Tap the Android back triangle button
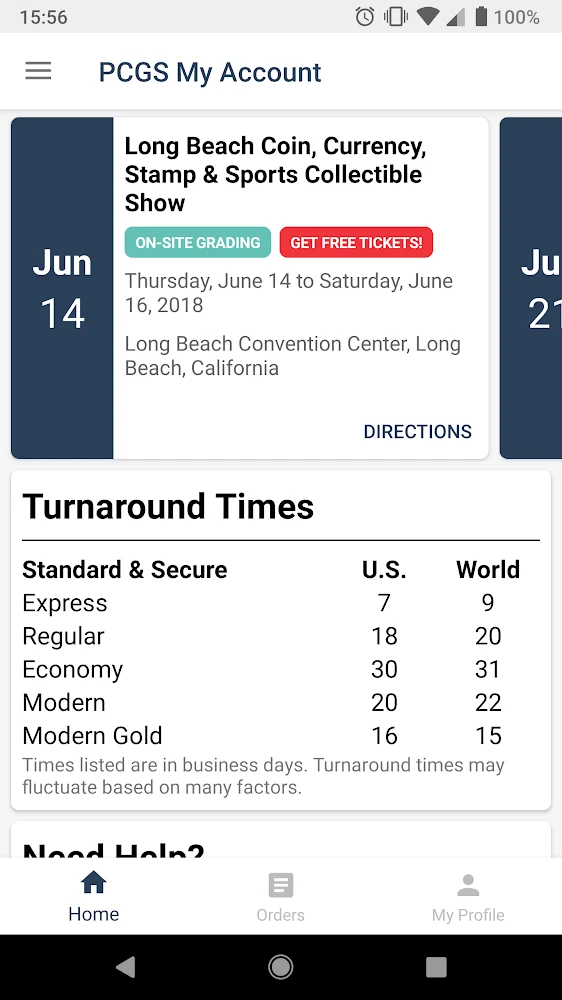562x1000 pixels. tap(126, 967)
